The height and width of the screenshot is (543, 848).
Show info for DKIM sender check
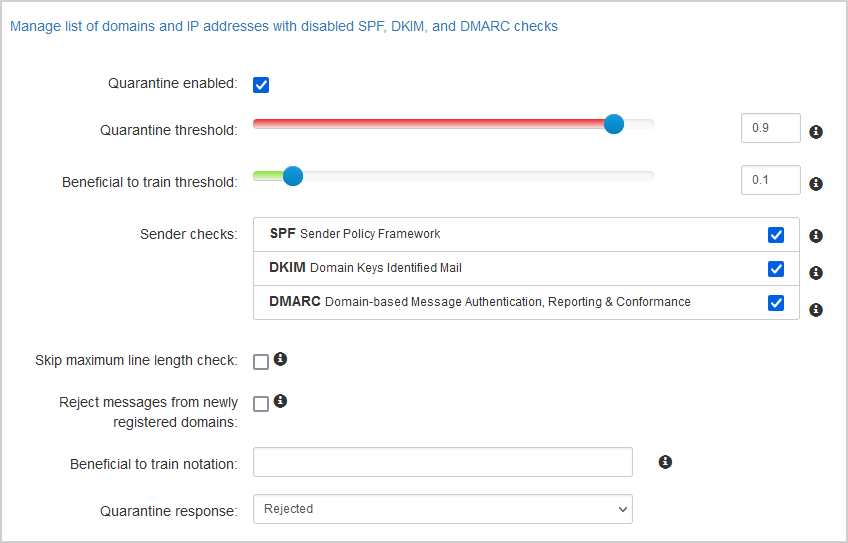[x=816, y=273]
